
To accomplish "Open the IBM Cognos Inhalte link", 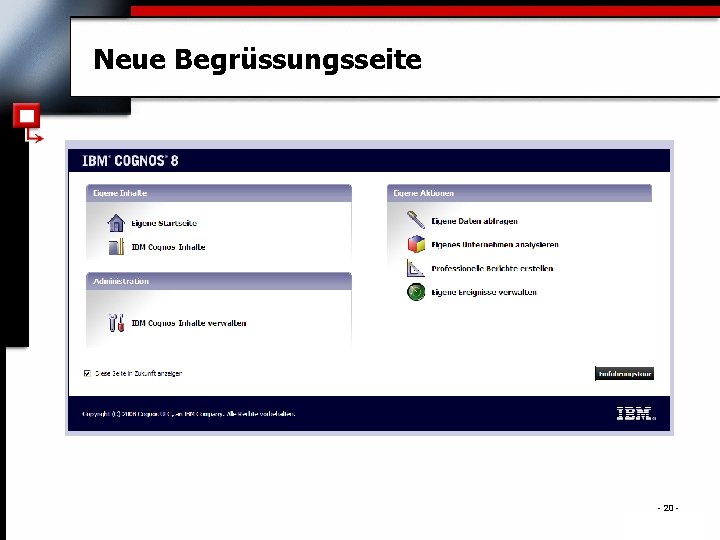I will pos(168,247).
